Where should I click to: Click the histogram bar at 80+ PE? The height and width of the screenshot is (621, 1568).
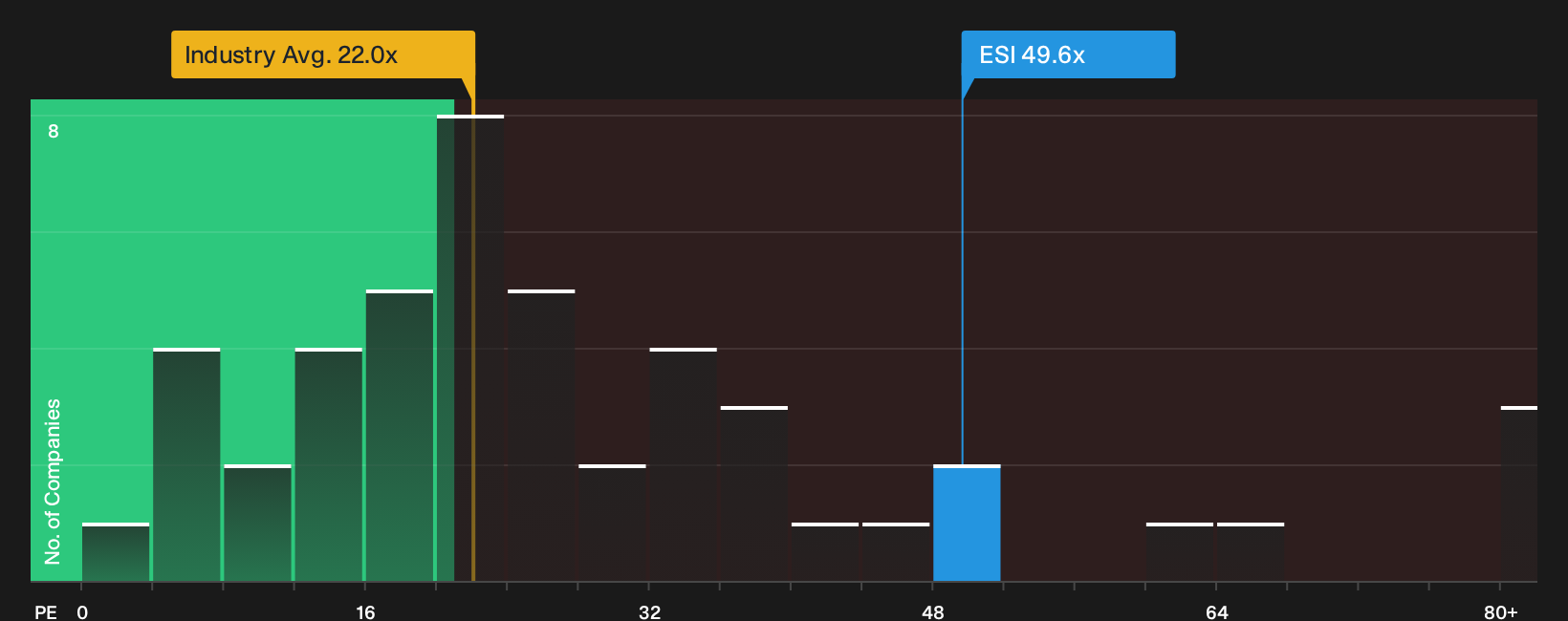[x=1519, y=494]
